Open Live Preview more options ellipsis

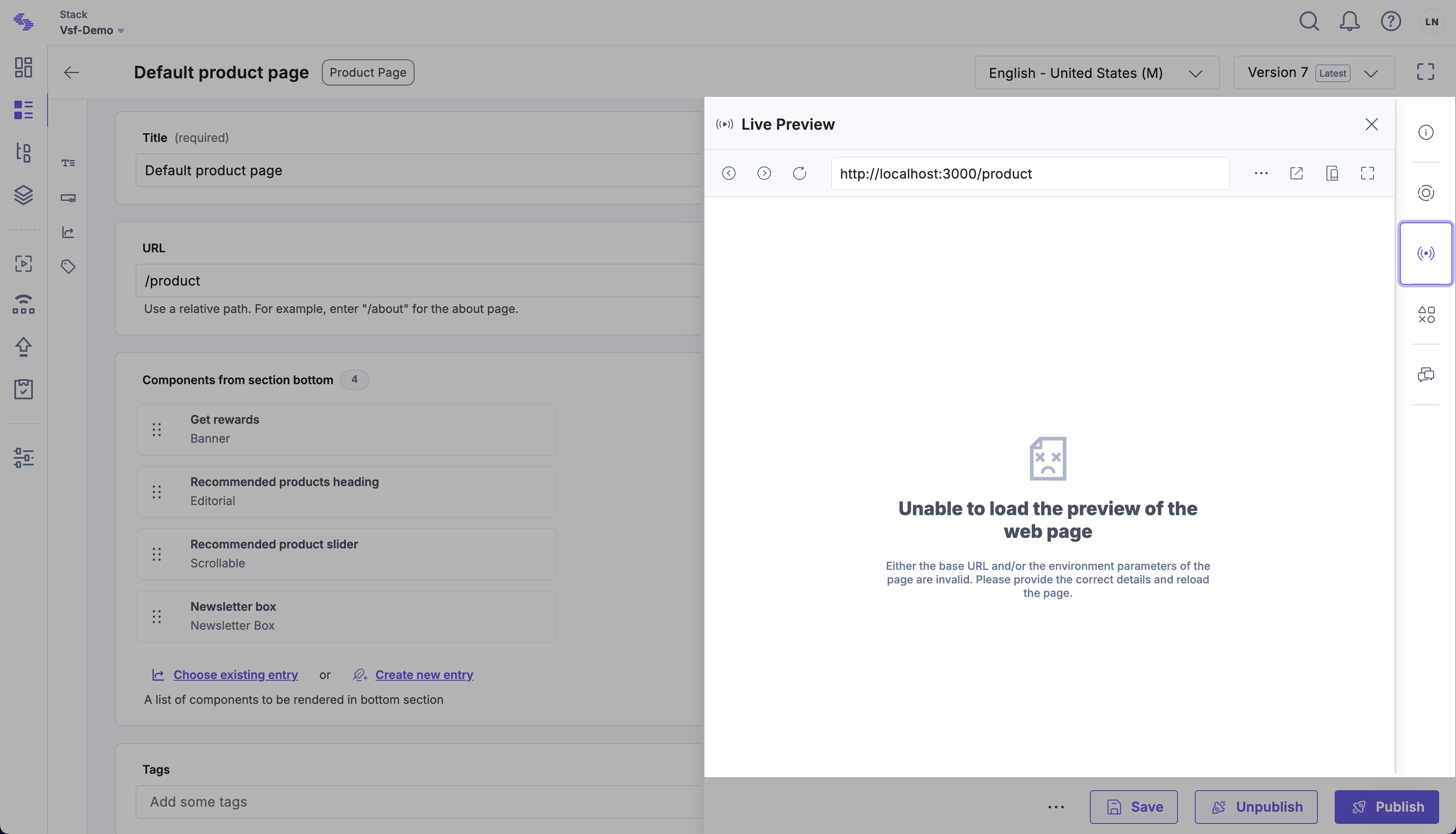click(x=1261, y=173)
